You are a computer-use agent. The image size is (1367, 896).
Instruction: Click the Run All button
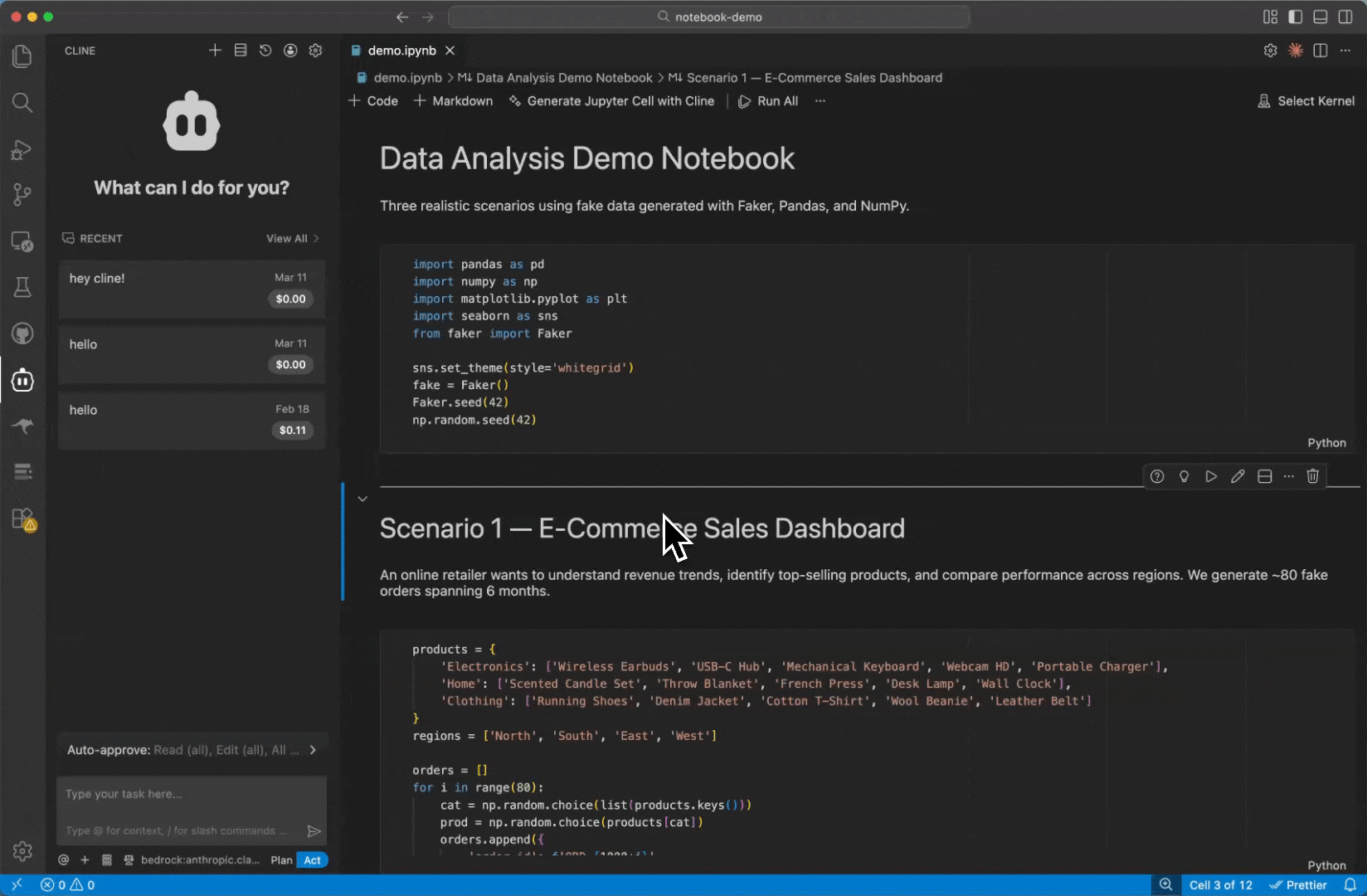[768, 101]
